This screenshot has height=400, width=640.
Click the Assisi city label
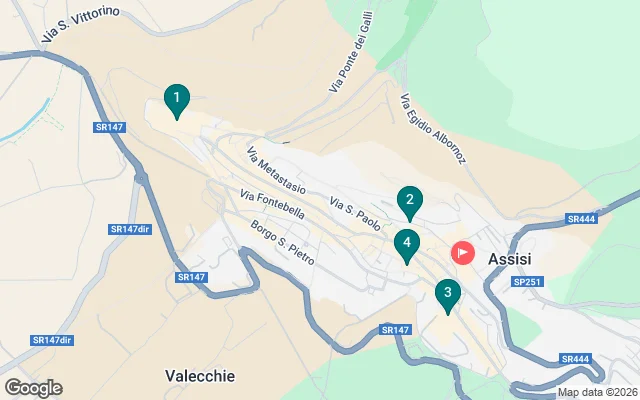[x=510, y=259]
